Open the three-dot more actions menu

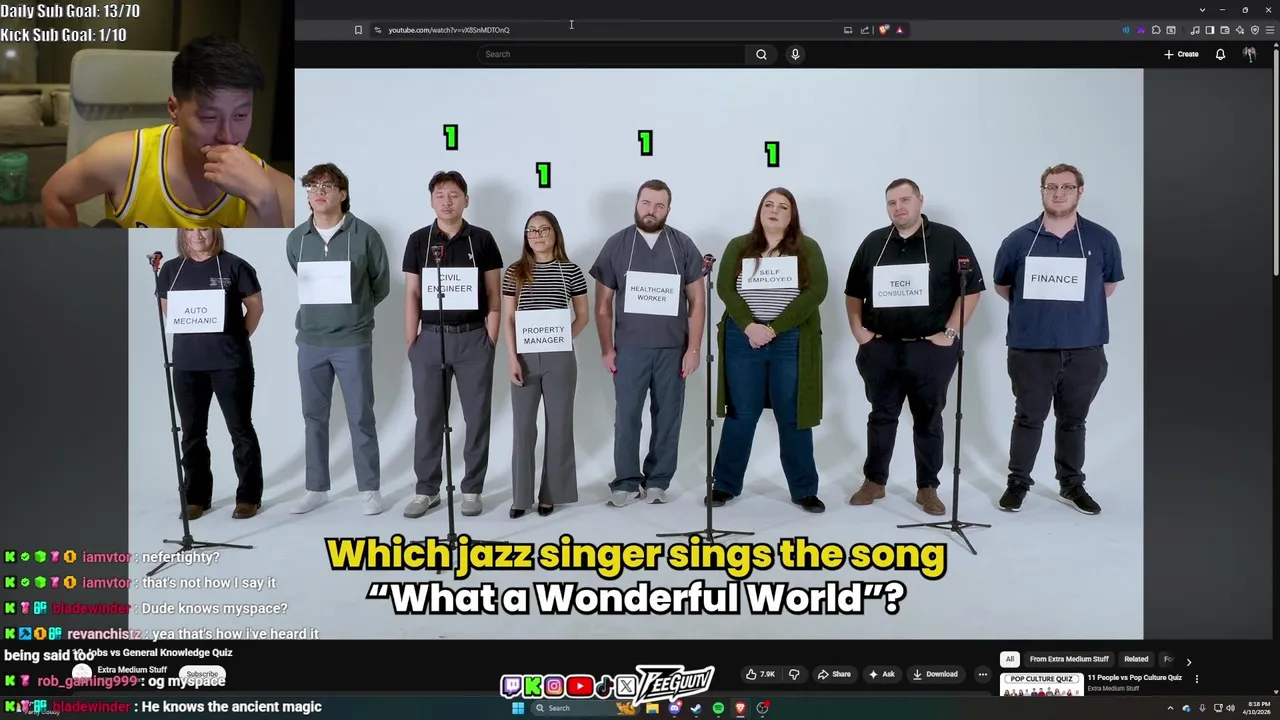(982, 674)
